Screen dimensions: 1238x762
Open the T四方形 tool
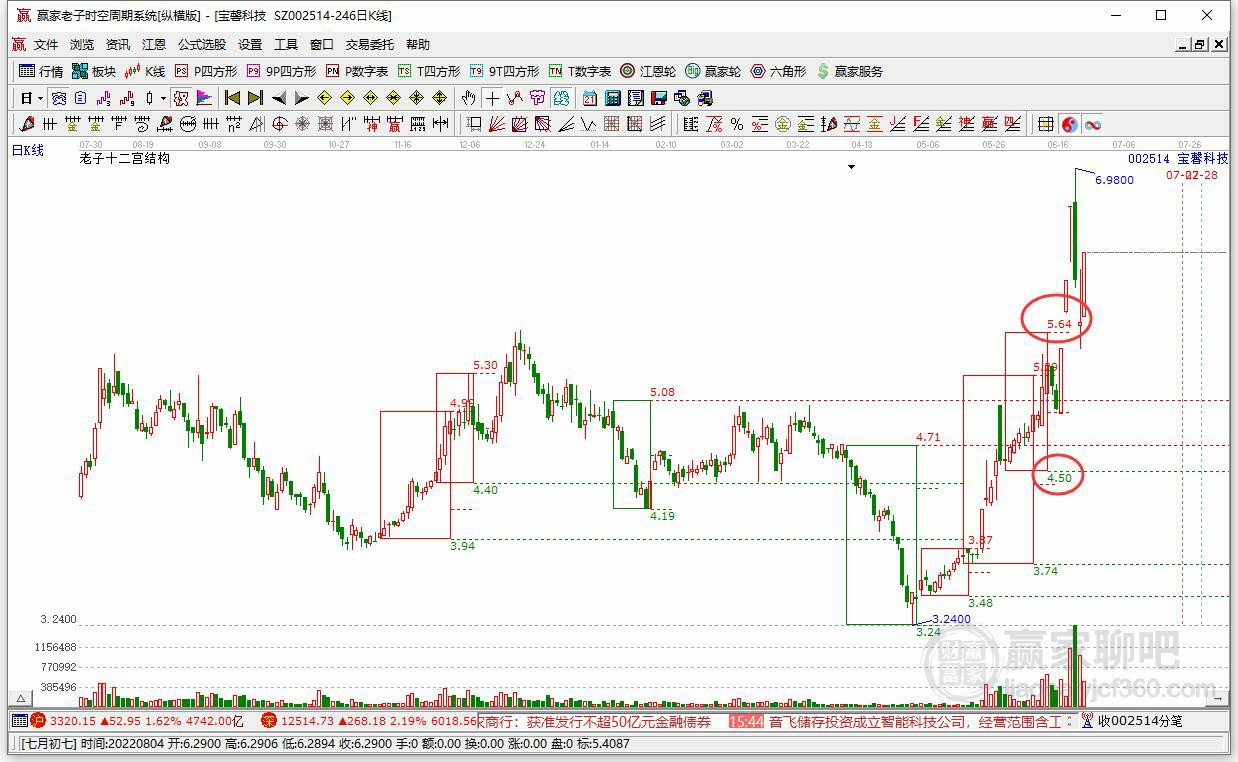click(429, 71)
